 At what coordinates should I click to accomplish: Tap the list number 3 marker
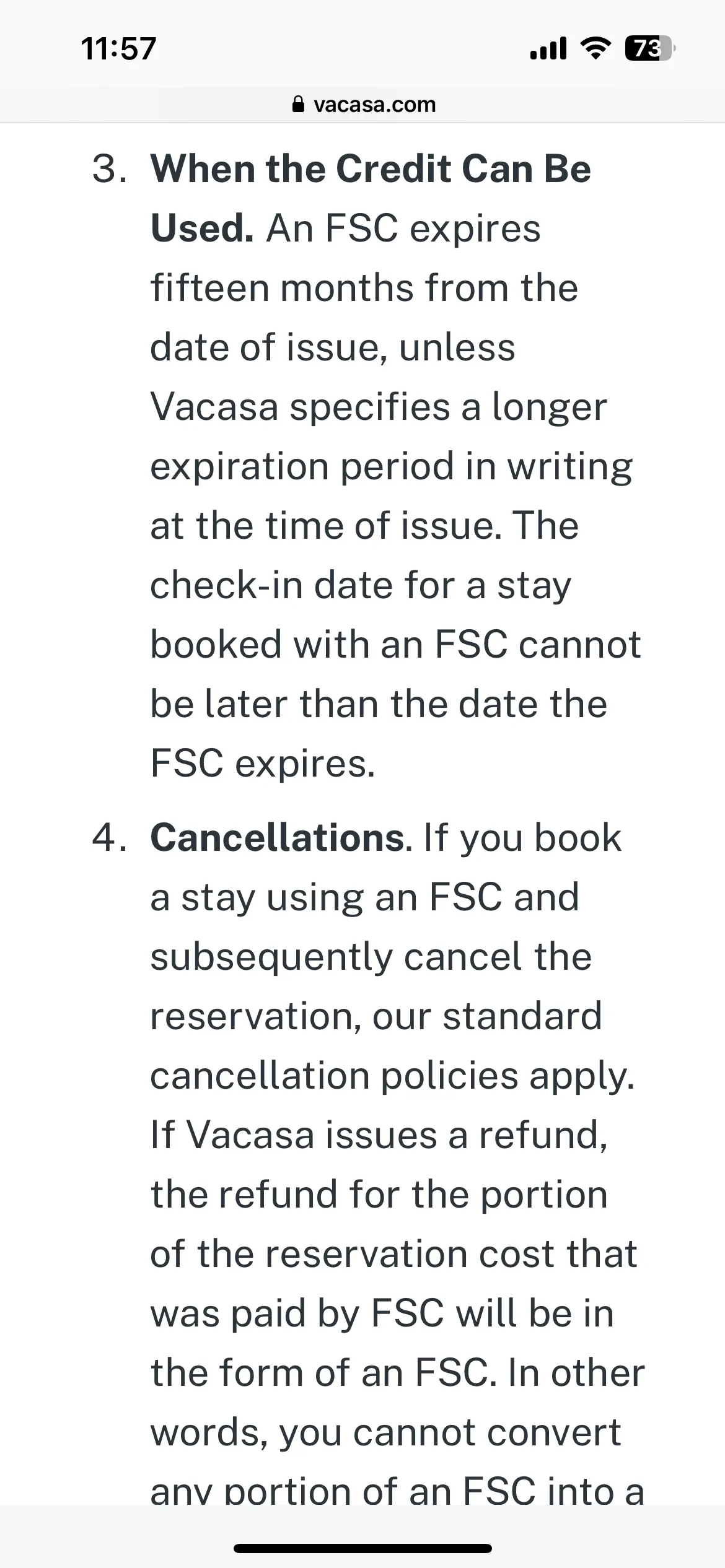[110, 168]
